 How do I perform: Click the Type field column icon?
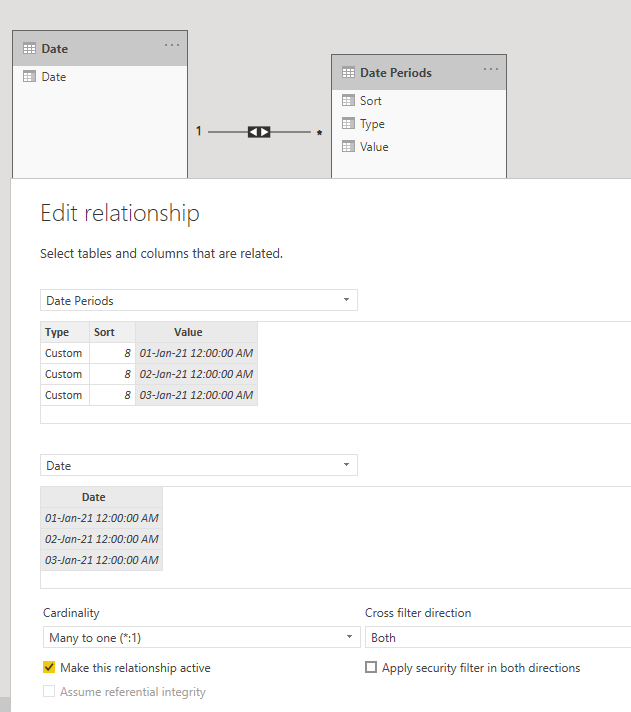[x=348, y=124]
